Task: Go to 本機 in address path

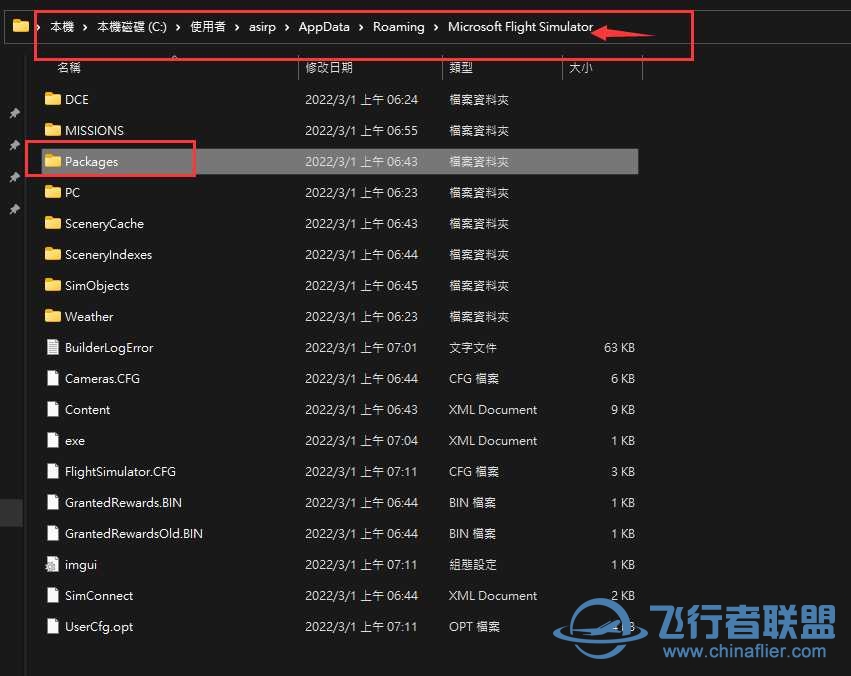Action: (x=62, y=27)
